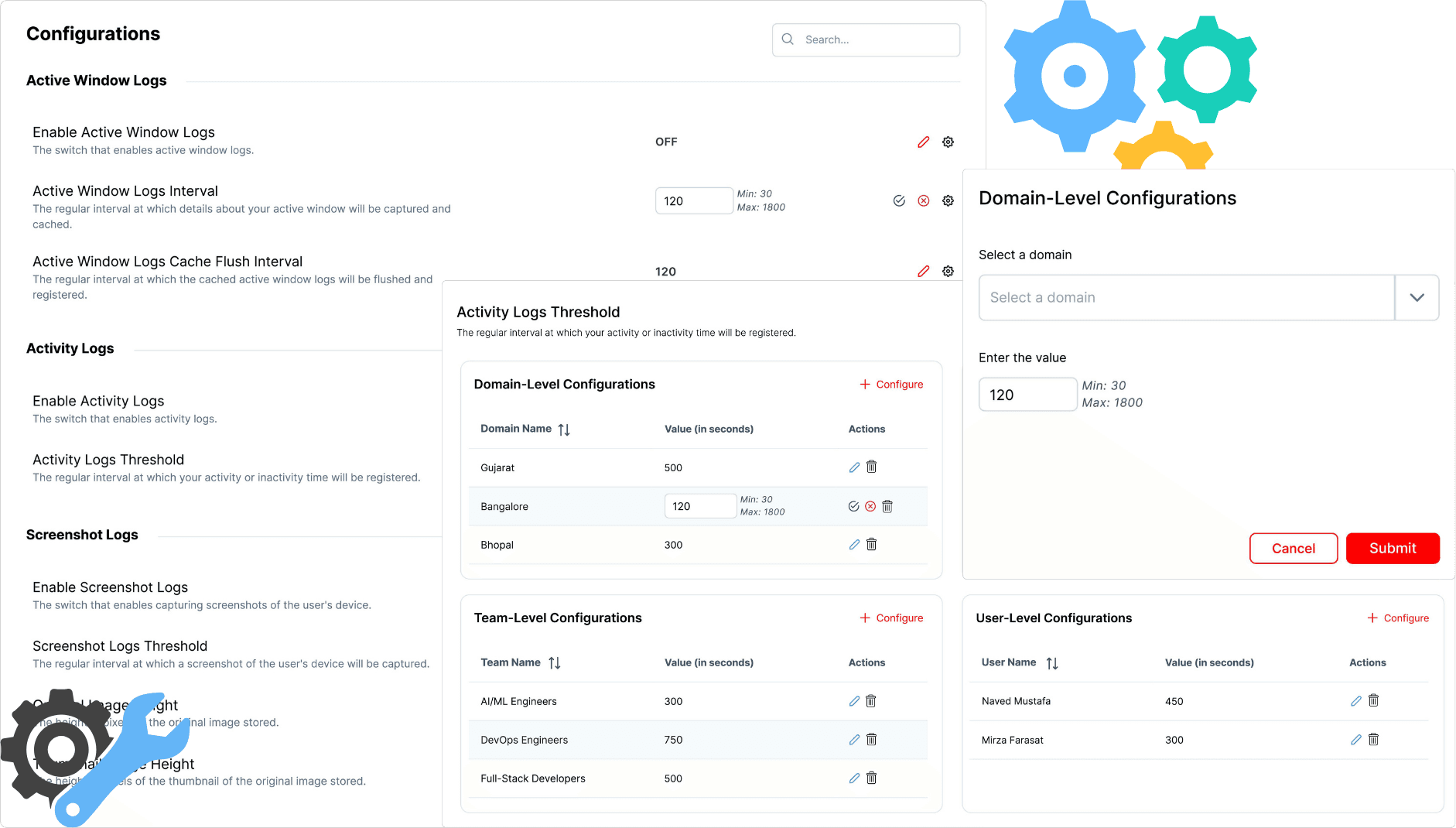Image resolution: width=1456 pixels, height=828 pixels.
Task: Edit Cache Flush Interval with pencil icon
Action: tap(923, 272)
